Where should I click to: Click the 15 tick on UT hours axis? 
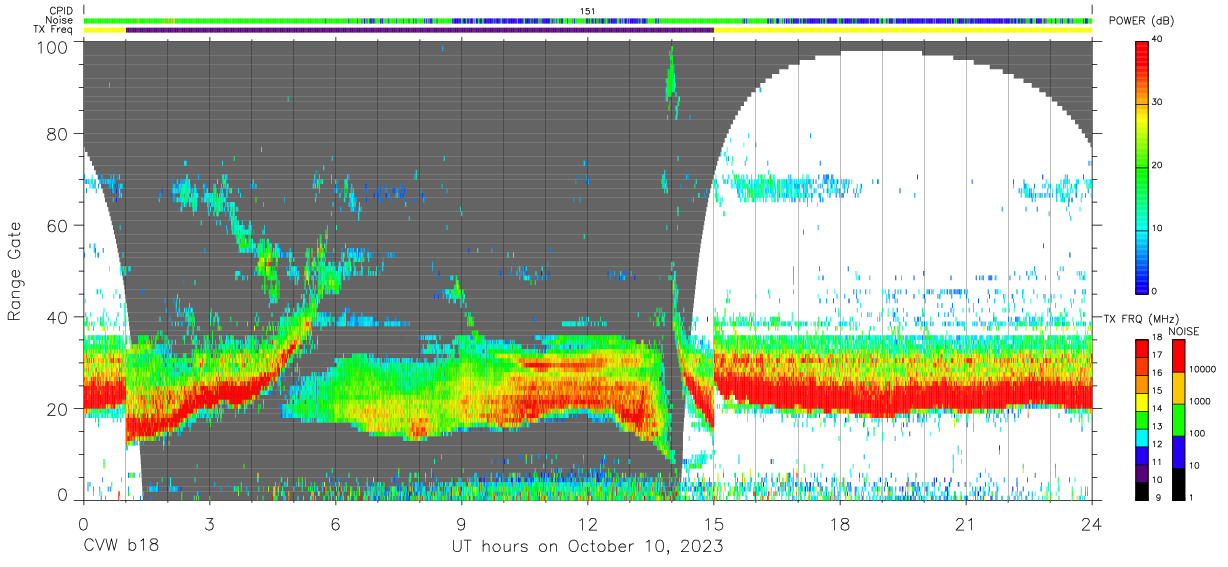[714, 524]
